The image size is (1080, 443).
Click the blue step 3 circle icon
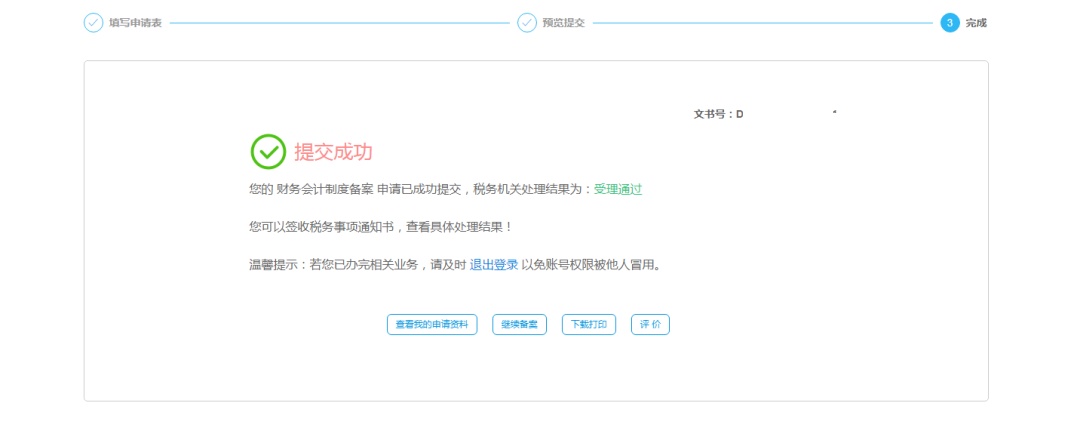950,23
